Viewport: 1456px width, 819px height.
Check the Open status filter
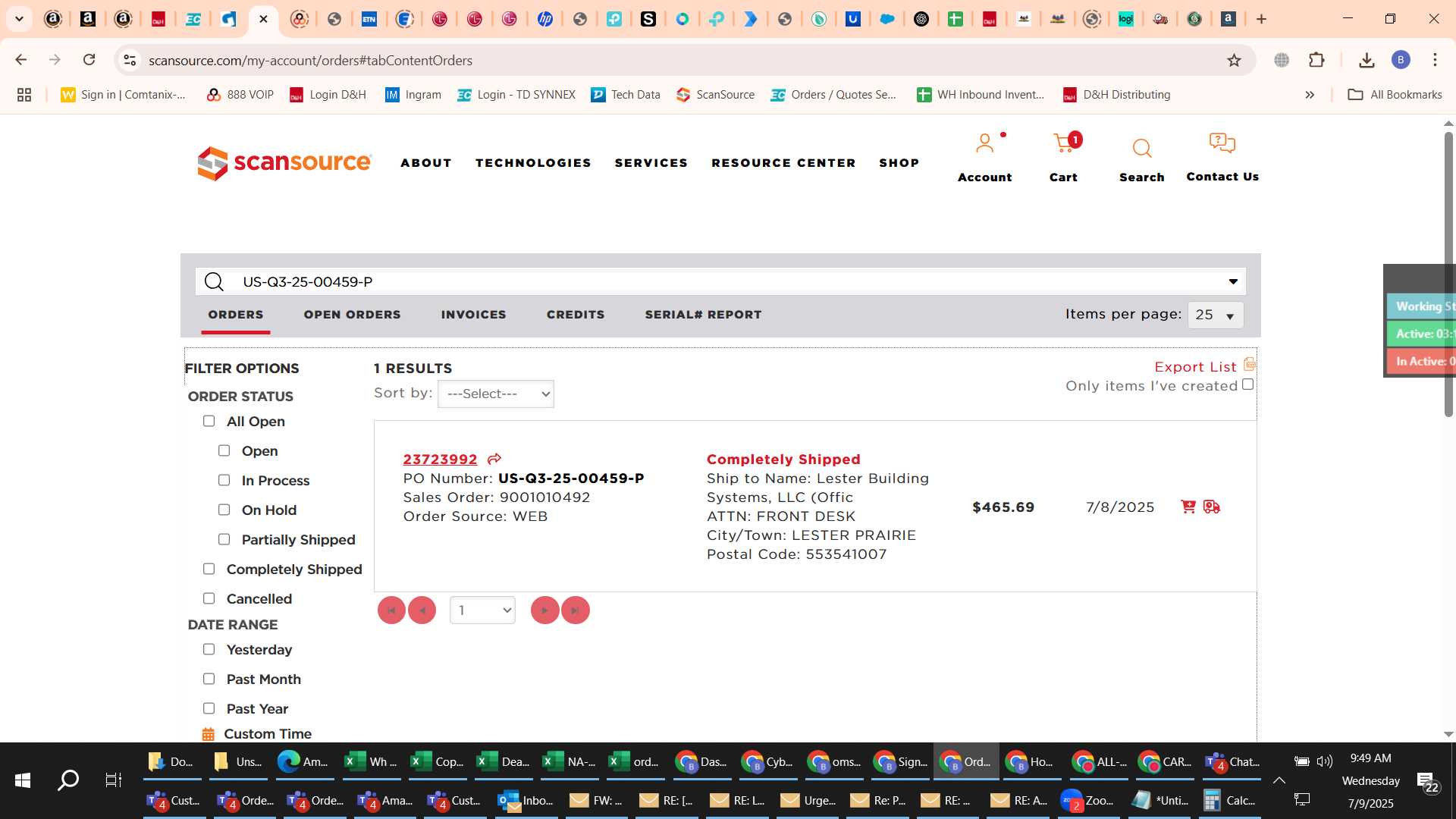224,450
